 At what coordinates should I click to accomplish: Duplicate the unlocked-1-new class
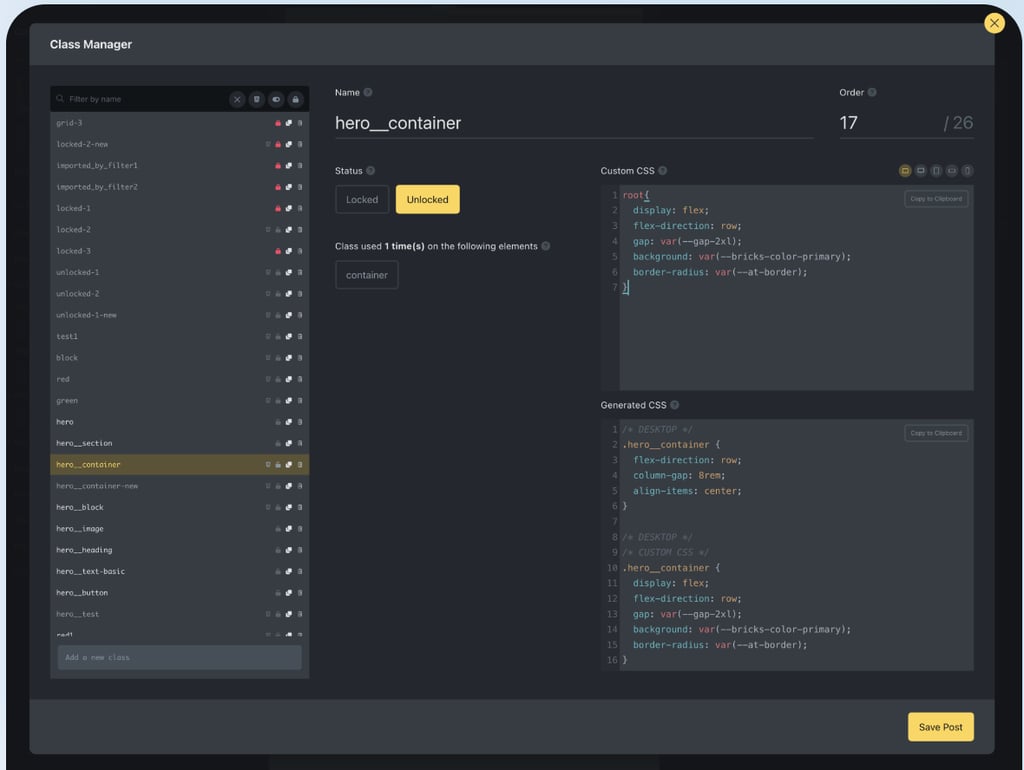pyautogui.click(x=289, y=315)
